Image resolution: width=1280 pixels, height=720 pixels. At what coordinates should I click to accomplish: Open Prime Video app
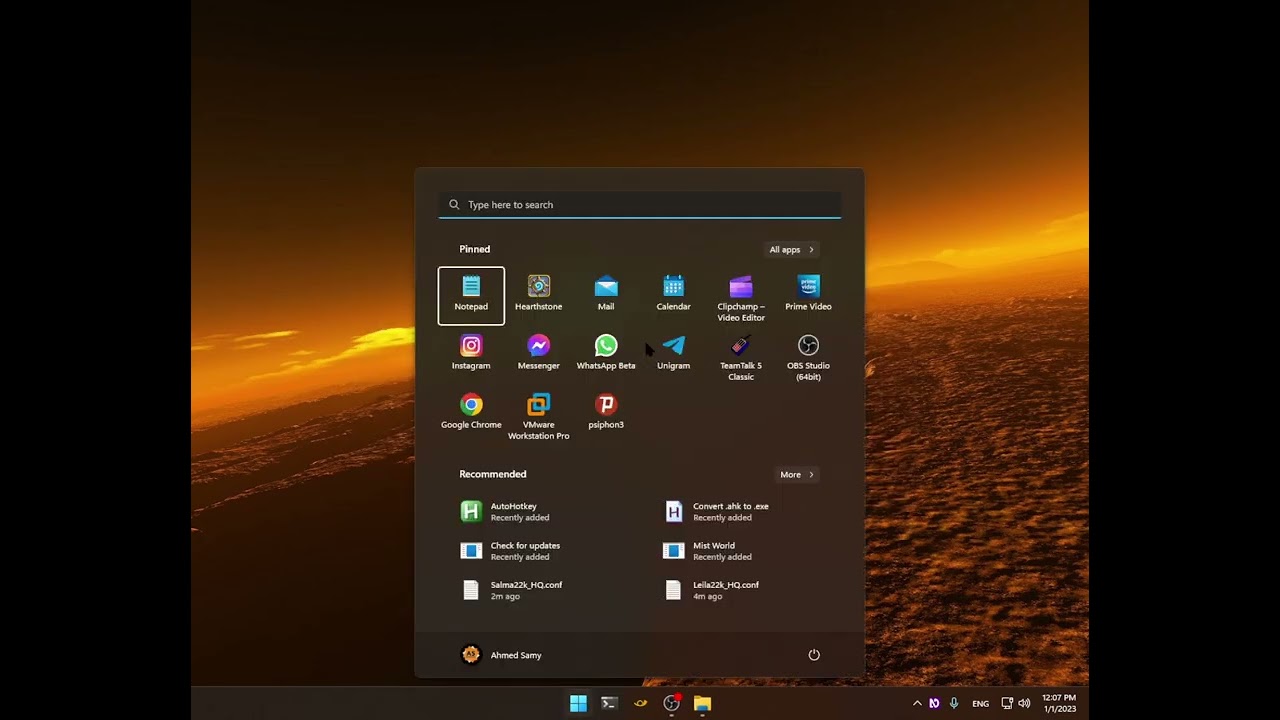pyautogui.click(x=808, y=295)
